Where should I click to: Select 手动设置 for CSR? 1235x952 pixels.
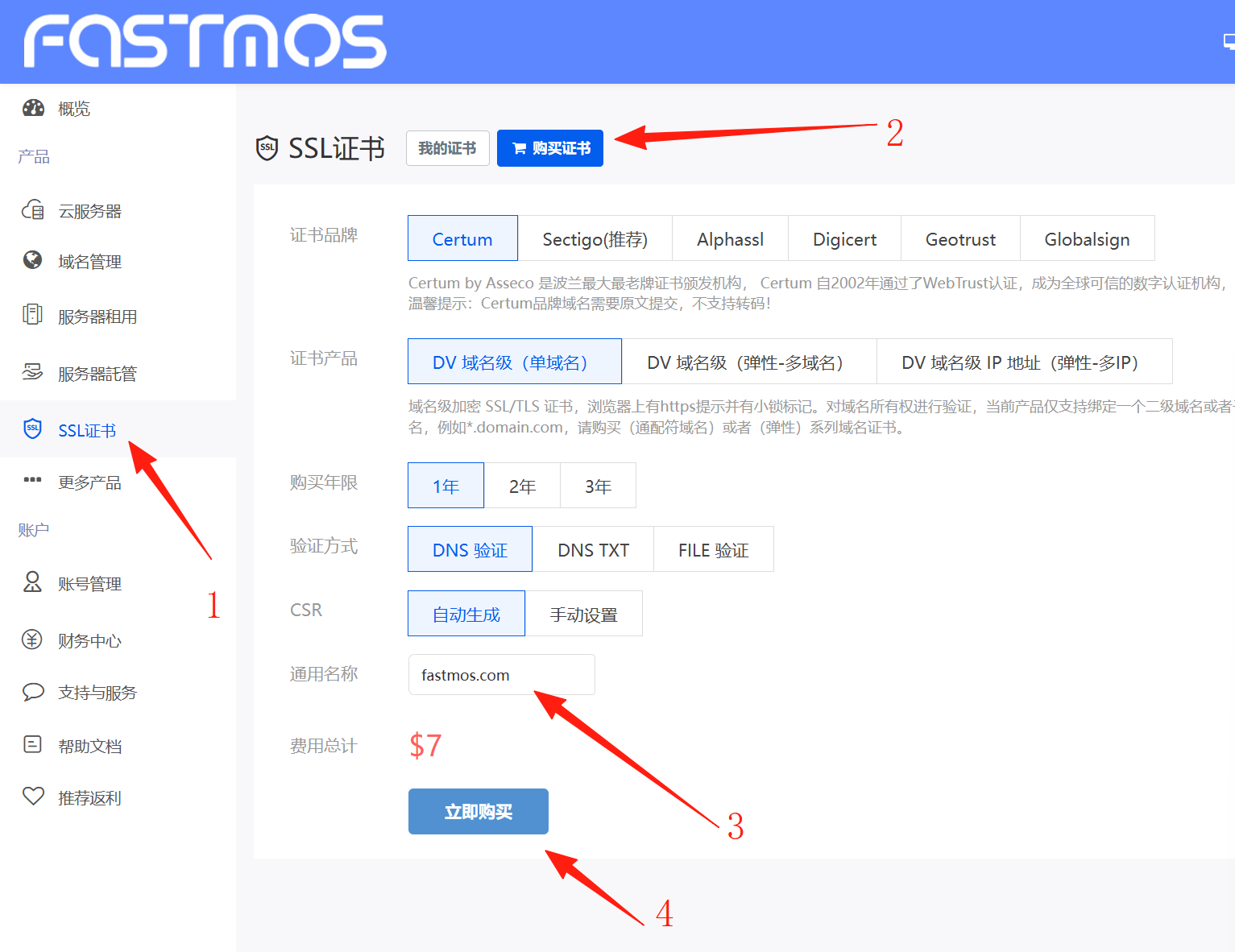pos(583,615)
